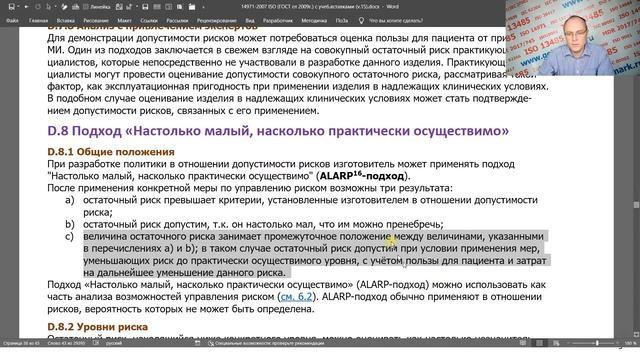640x360 pixels.
Task: Switch to the Методичка ribbon tab
Action: point(314,20)
